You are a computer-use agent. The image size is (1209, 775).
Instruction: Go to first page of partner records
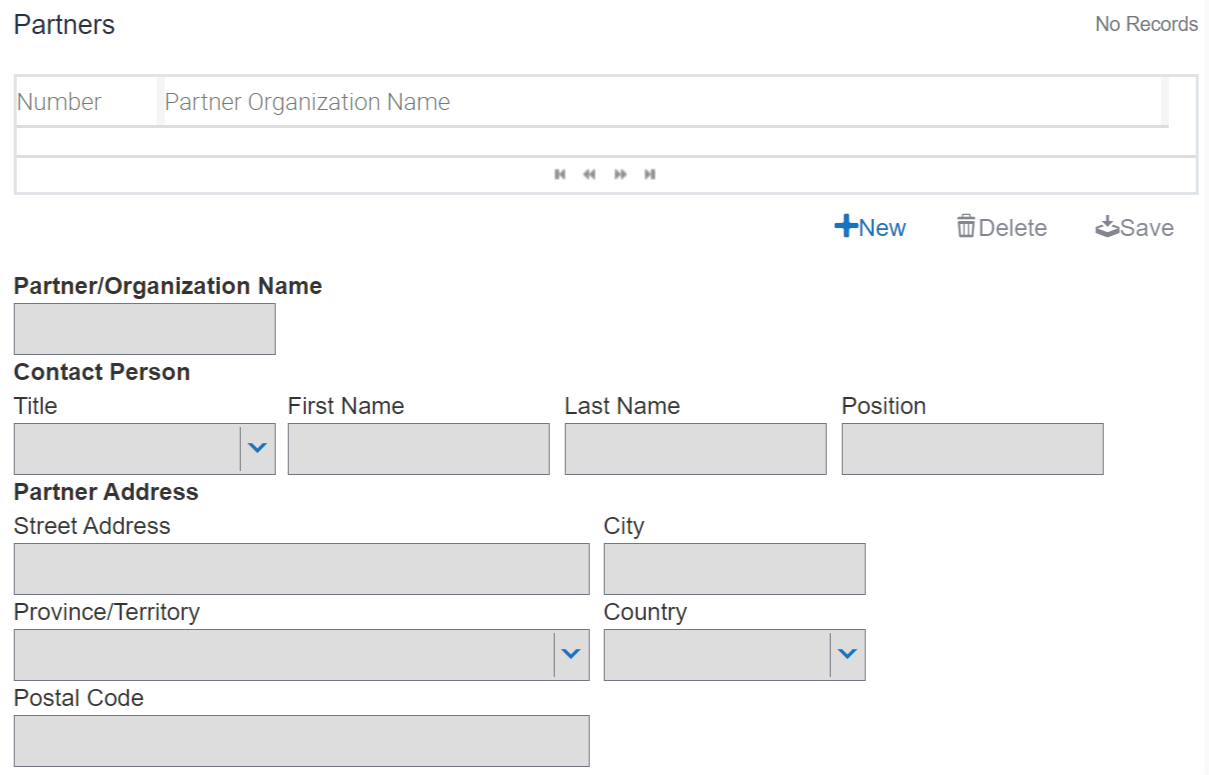pyautogui.click(x=560, y=175)
